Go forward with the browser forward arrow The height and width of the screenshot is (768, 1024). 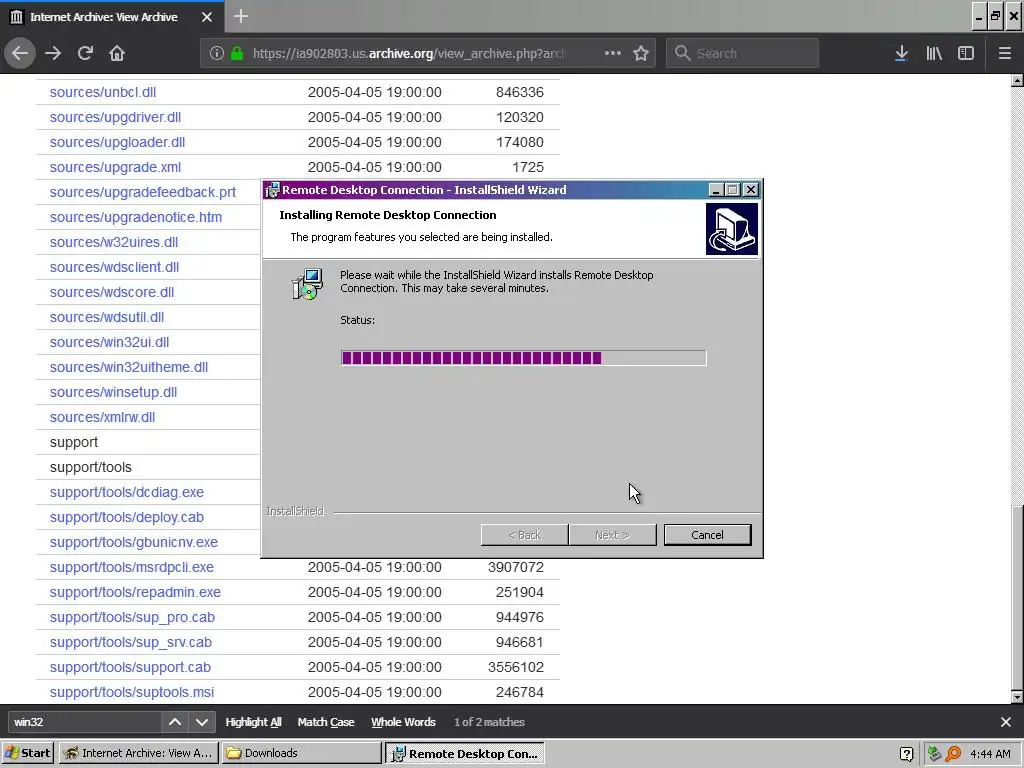point(53,54)
